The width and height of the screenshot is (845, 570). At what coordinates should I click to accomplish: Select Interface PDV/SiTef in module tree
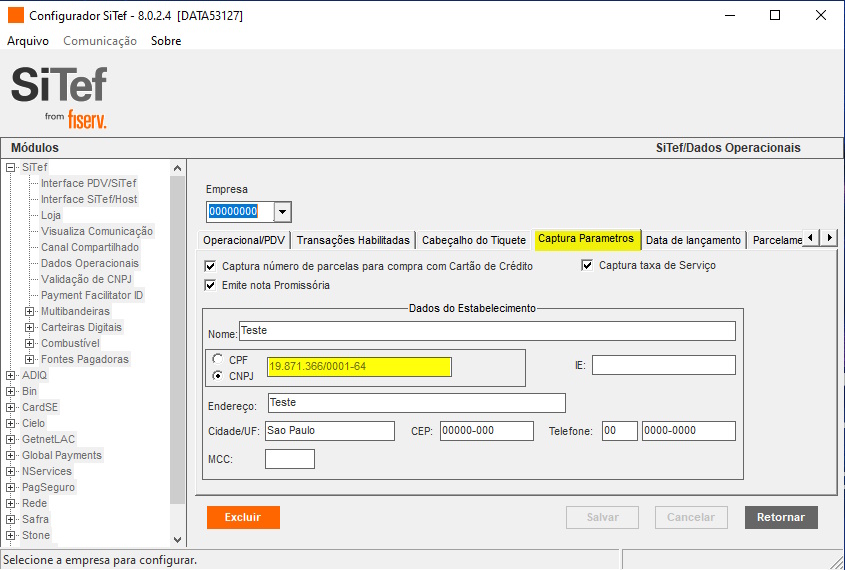(x=89, y=183)
